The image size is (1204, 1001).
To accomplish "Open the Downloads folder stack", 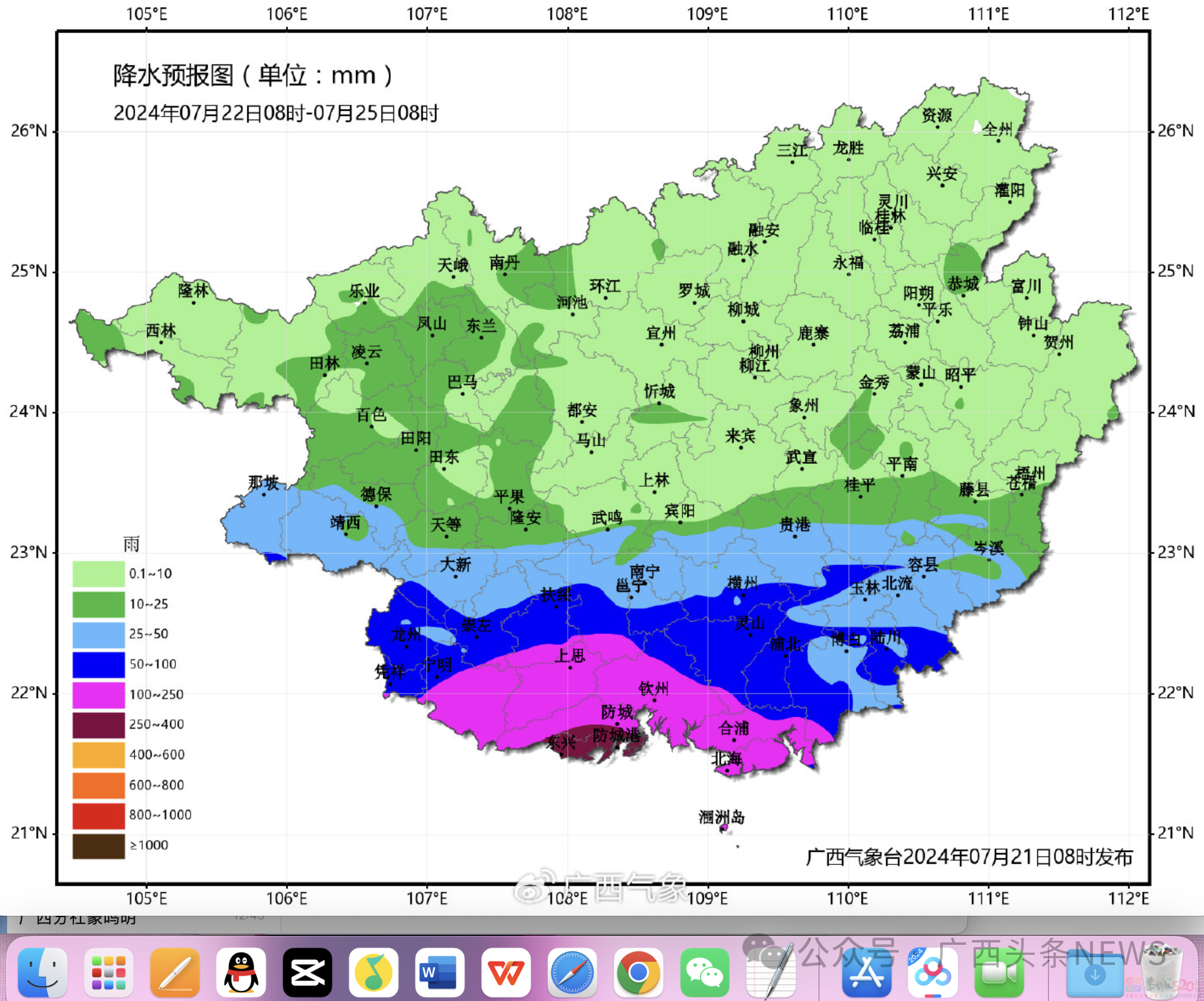I will pyautogui.click(x=1094, y=974).
